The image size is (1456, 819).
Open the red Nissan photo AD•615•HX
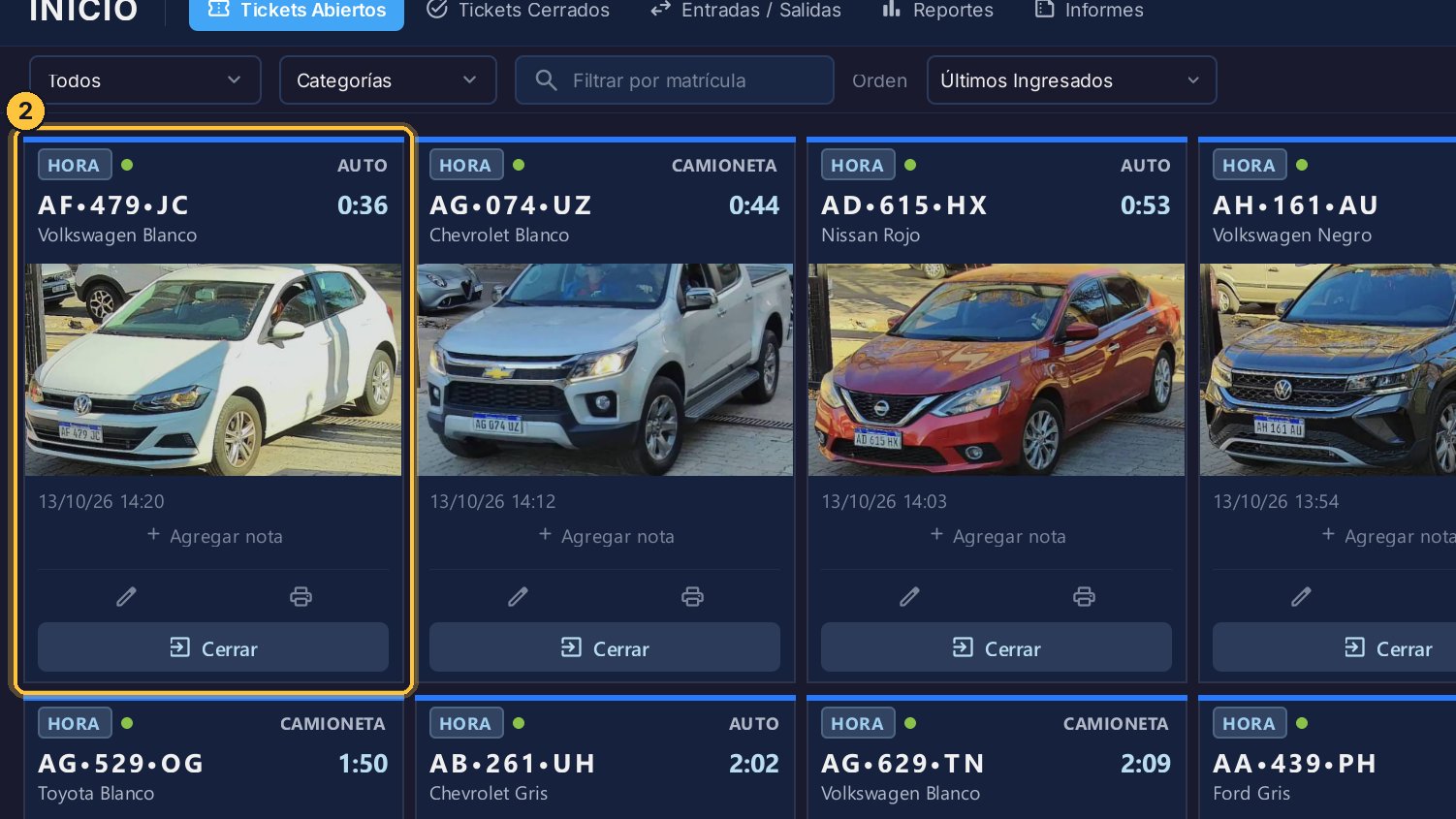997,369
